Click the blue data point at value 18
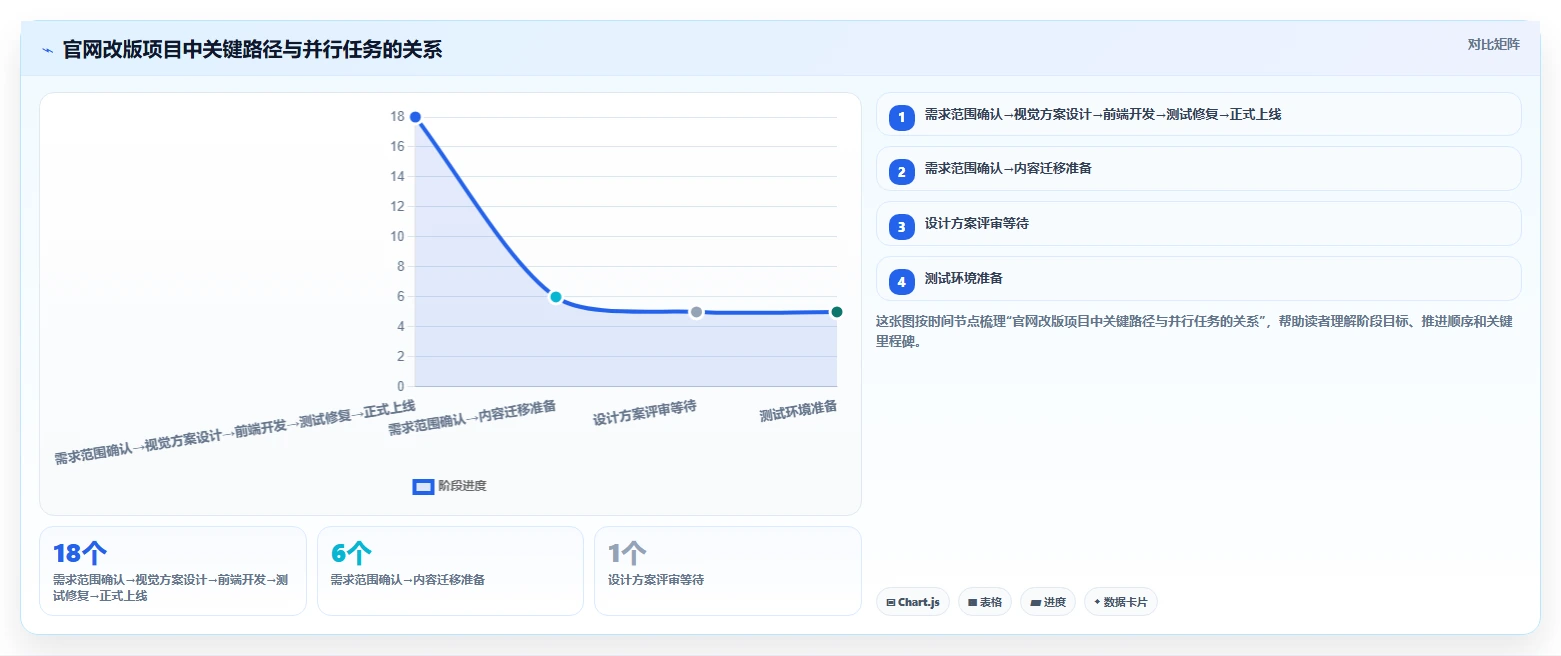Image resolution: width=1561 pixels, height=656 pixels. point(415,117)
